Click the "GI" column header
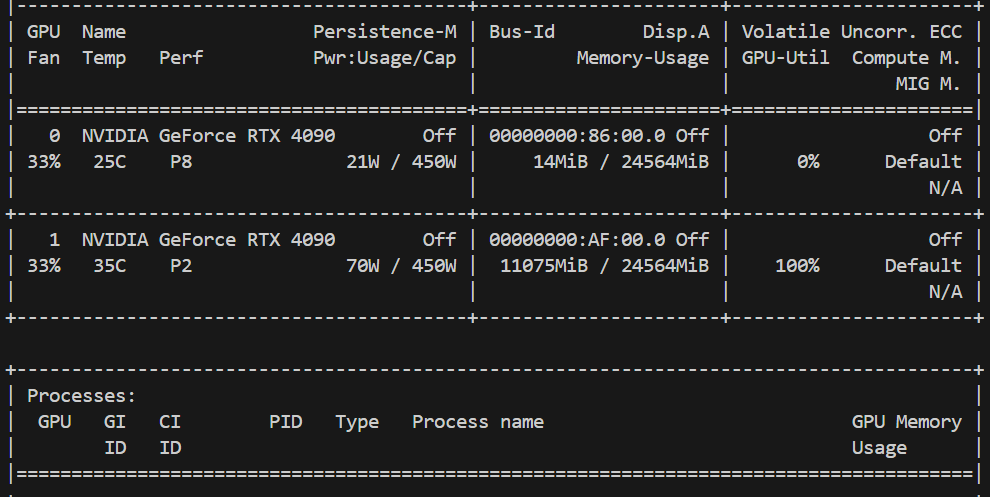The height and width of the screenshot is (497, 990). [115, 422]
